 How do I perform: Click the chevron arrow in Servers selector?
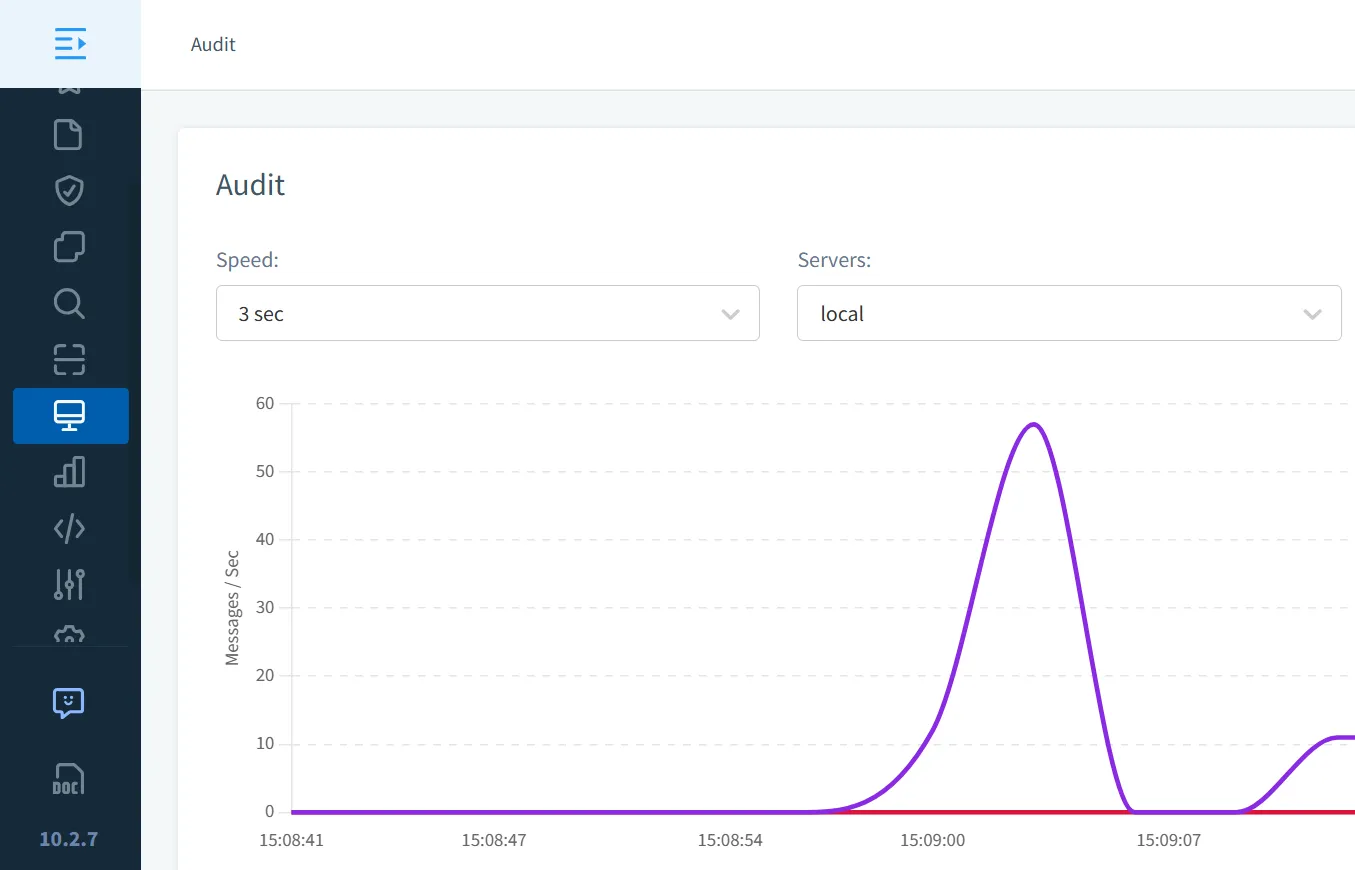tap(1312, 314)
